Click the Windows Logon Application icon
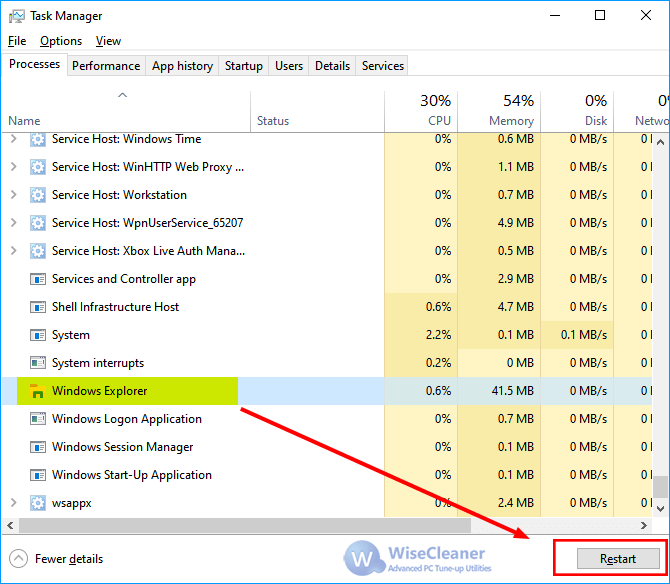 [38, 419]
